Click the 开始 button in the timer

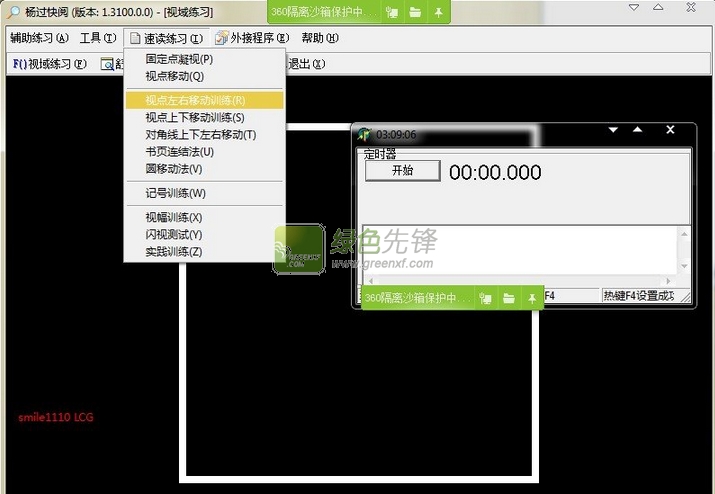[x=403, y=171]
